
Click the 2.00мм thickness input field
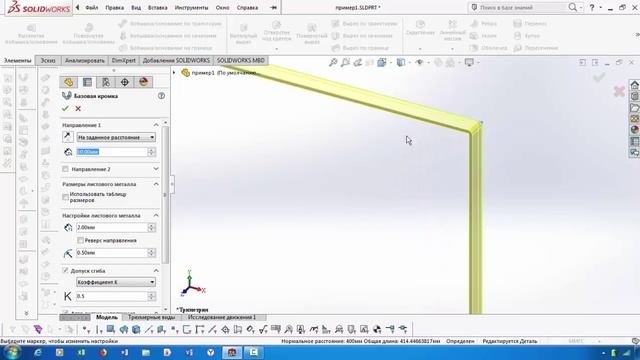[x=112, y=227]
